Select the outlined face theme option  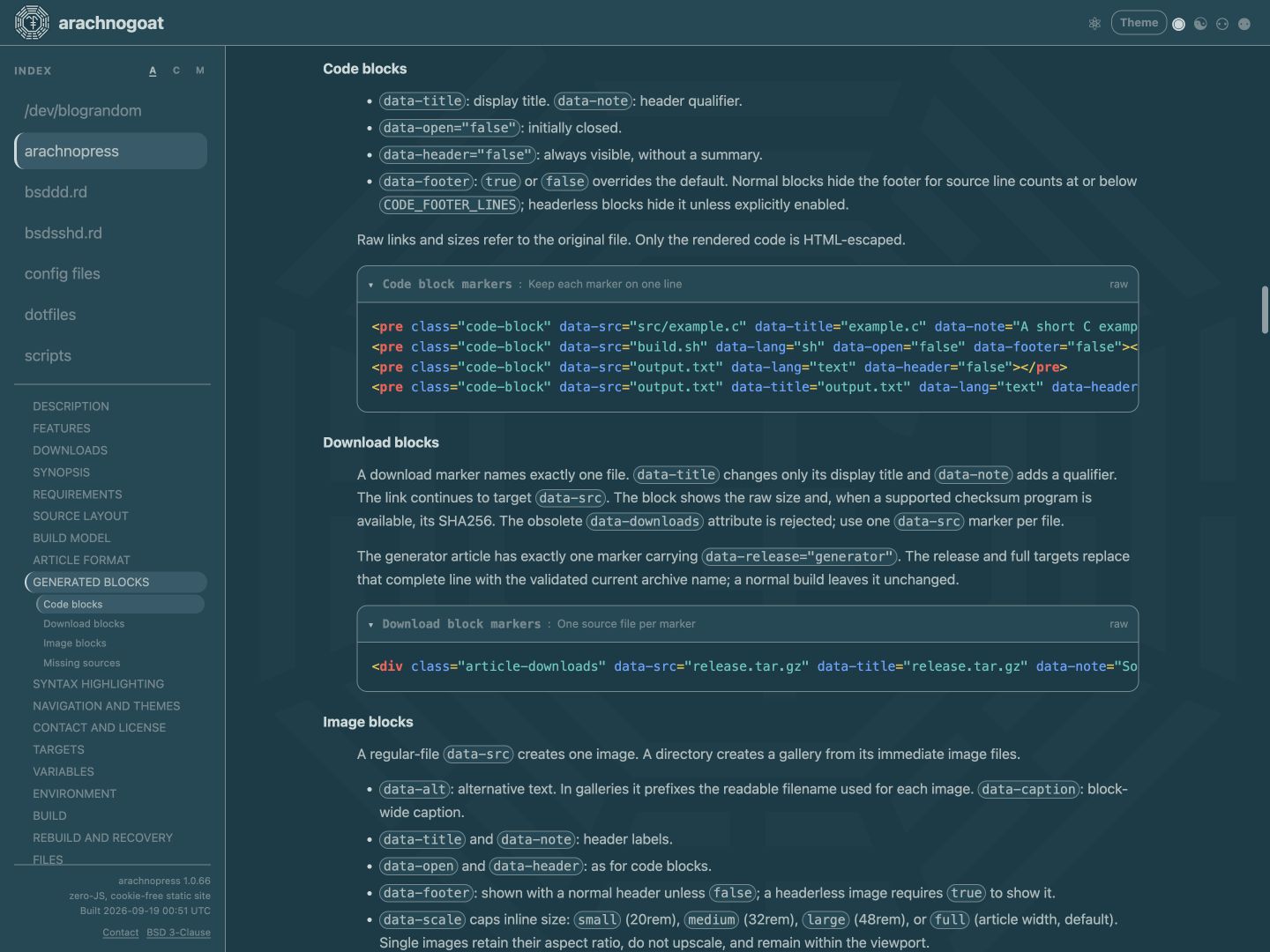pyautogui.click(x=1222, y=24)
